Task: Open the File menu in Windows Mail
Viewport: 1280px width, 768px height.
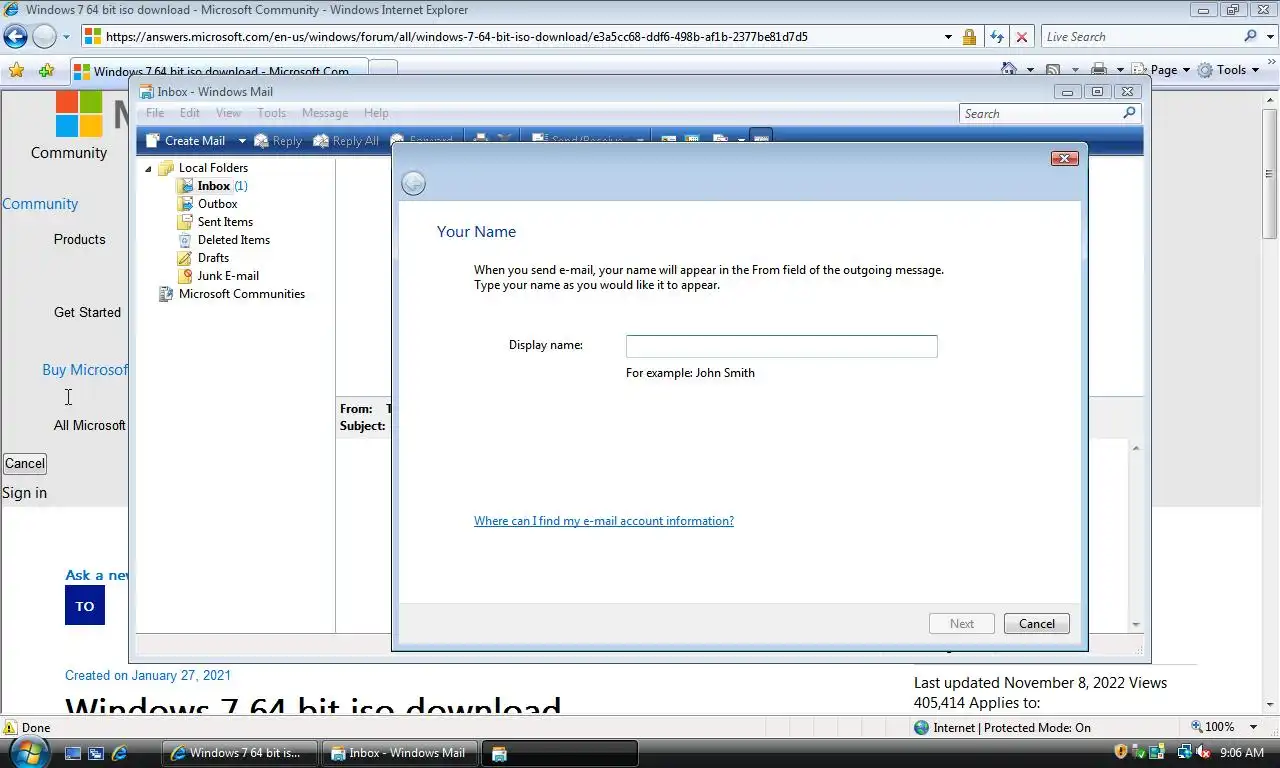Action: tap(155, 113)
